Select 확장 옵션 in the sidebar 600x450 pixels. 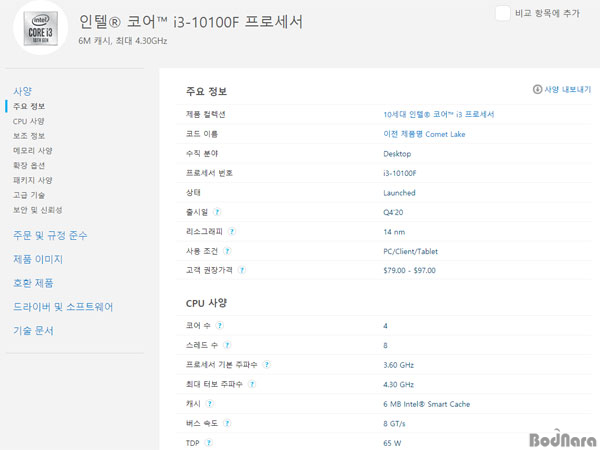coord(29,165)
